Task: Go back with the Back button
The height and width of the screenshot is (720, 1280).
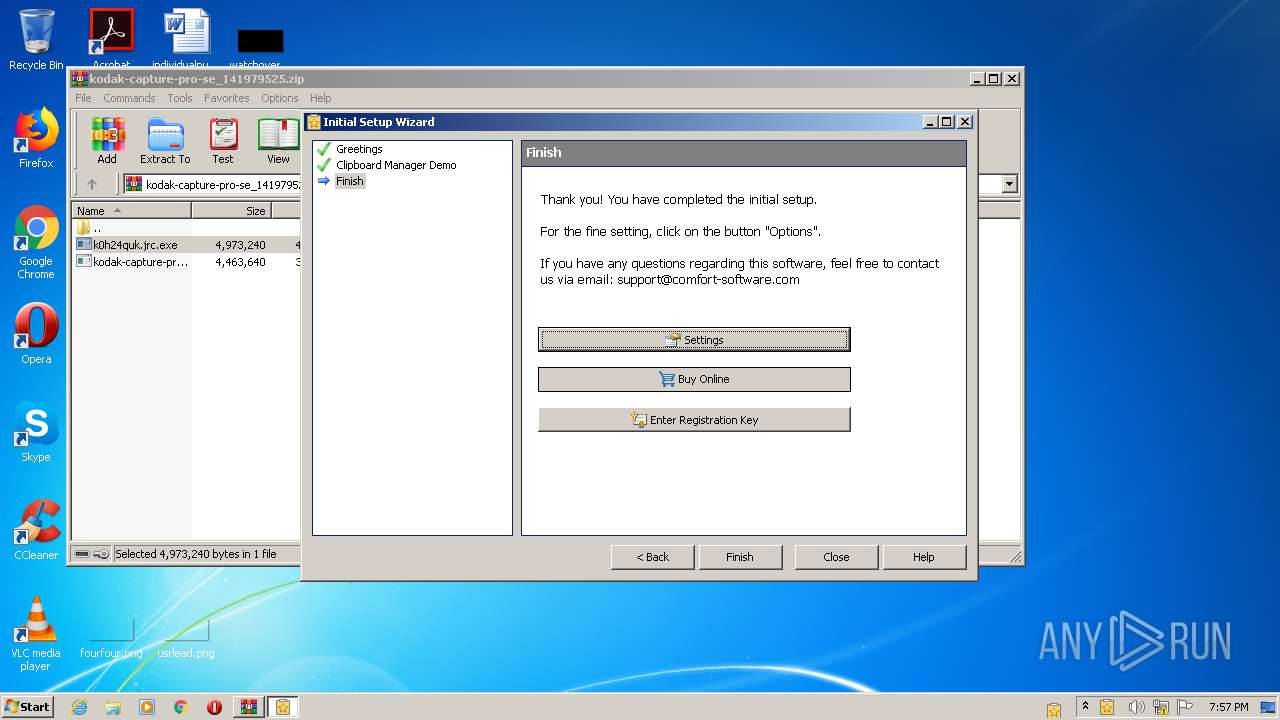Action: point(652,557)
